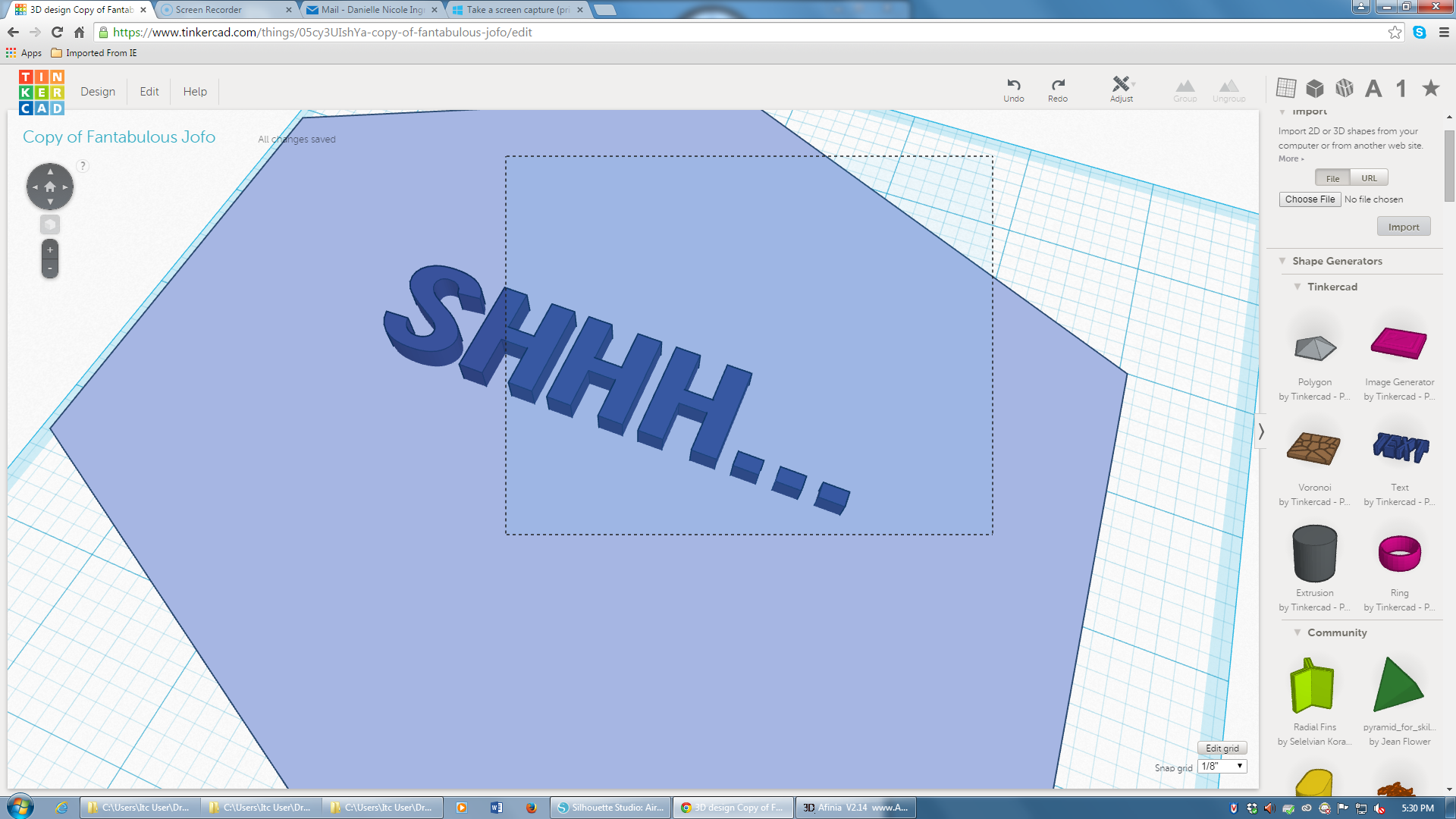Click the Undo icon
Screen dimensions: 1456x819
pos(1014,89)
